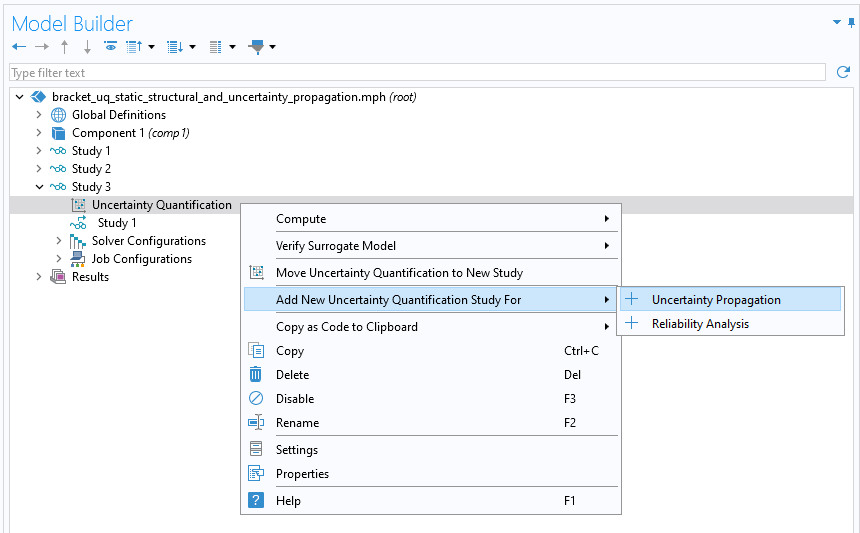Click the move down arrow icon
Screen dimensions: 860x533
[87, 47]
